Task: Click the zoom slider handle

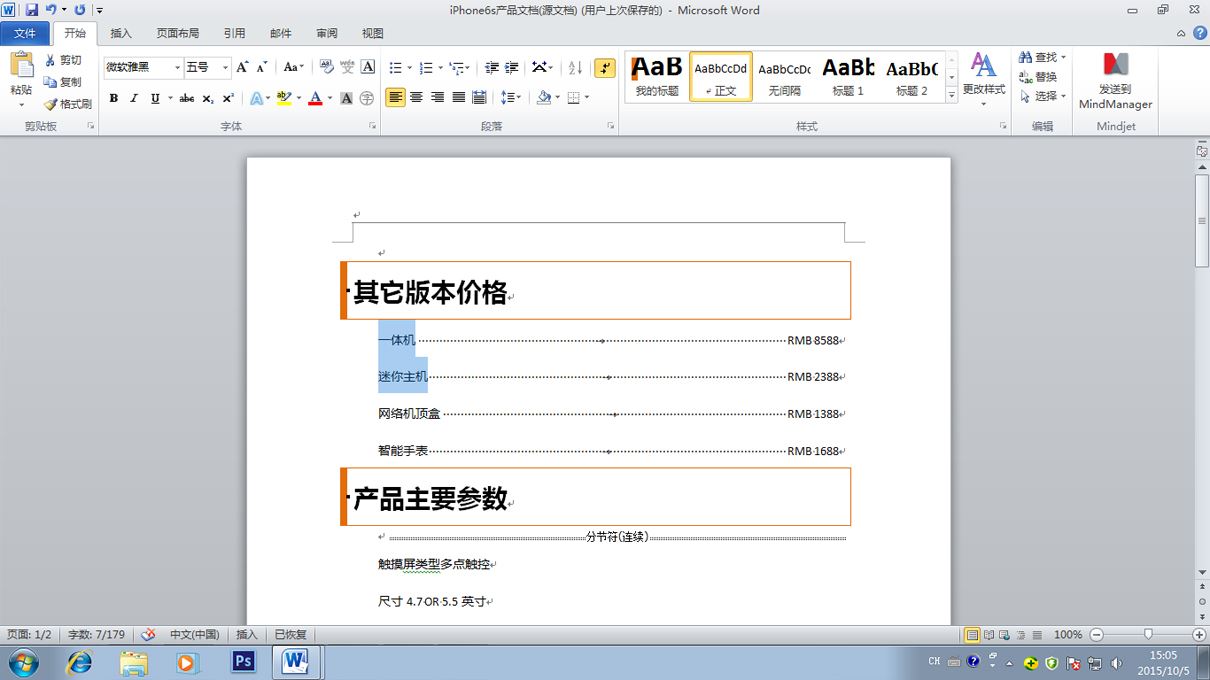Action: 1148,634
